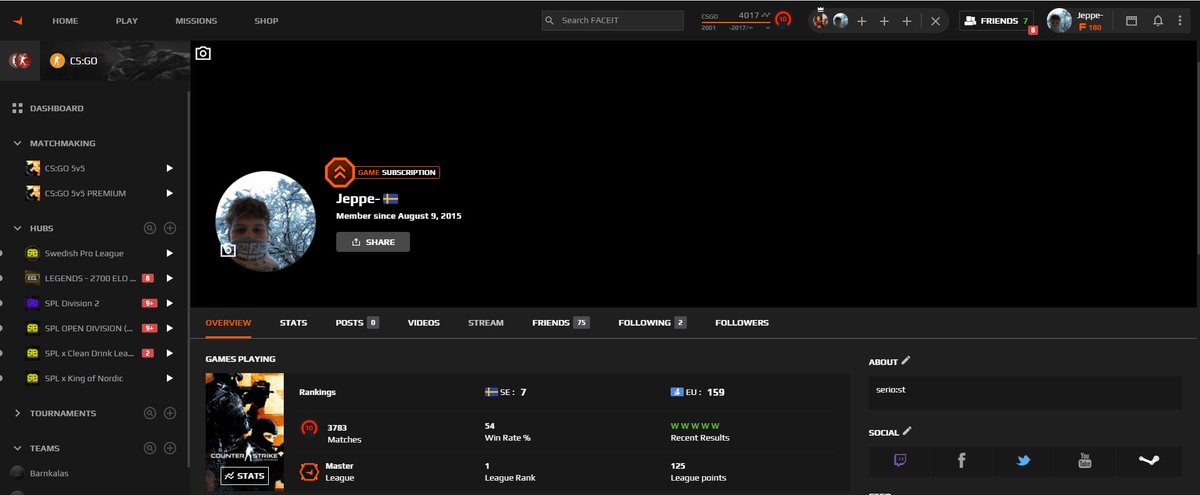Image resolution: width=1200 pixels, height=495 pixels.
Task: Click the add plus icon in TOURNAMENTS header
Action: coord(170,413)
